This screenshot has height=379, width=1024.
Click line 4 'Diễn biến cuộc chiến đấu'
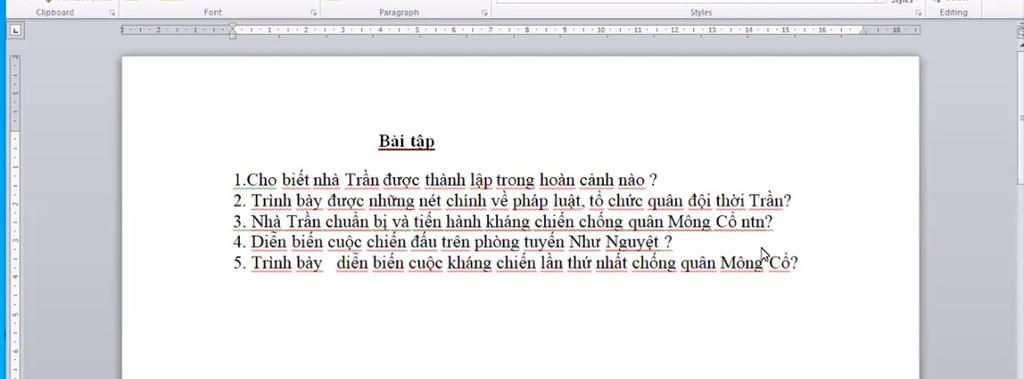click(453, 242)
